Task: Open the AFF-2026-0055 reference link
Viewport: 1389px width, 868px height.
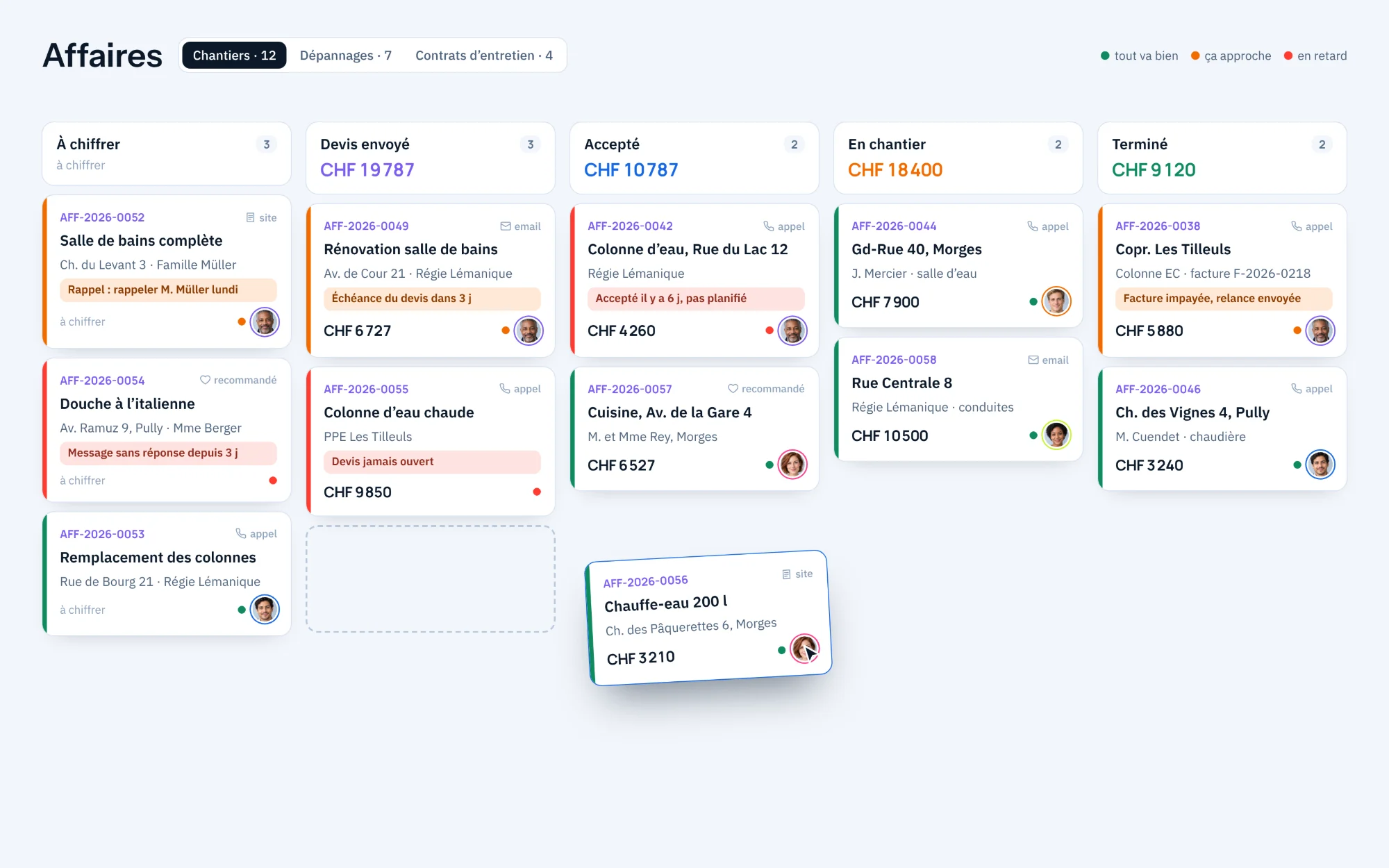Action: (366, 389)
